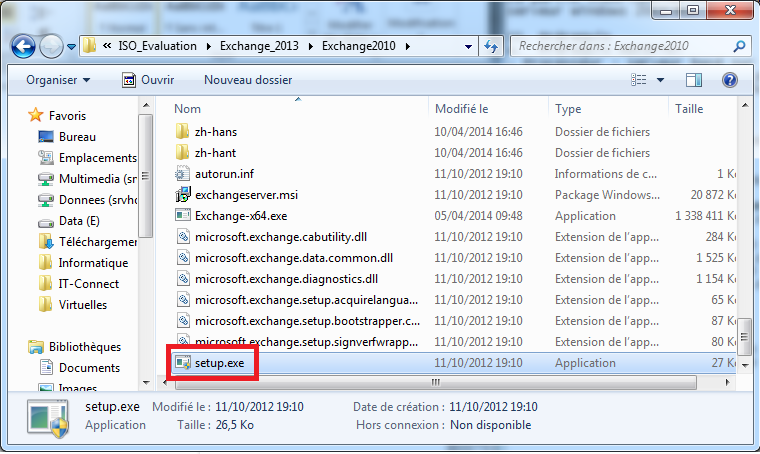The height and width of the screenshot is (454, 760).
Task: Expand arrow after Exchange2010 breadcrumb
Action: click(408, 46)
